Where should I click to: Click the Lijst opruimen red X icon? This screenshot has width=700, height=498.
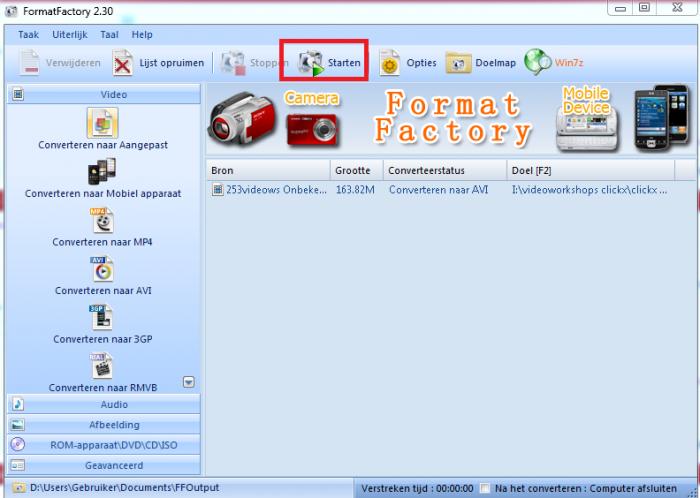[122, 63]
